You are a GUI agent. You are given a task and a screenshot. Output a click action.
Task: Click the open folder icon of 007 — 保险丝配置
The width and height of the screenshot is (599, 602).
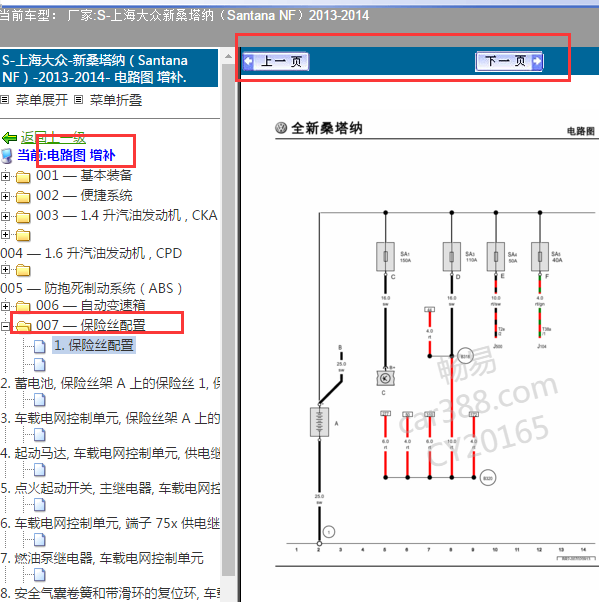[x=23, y=326]
